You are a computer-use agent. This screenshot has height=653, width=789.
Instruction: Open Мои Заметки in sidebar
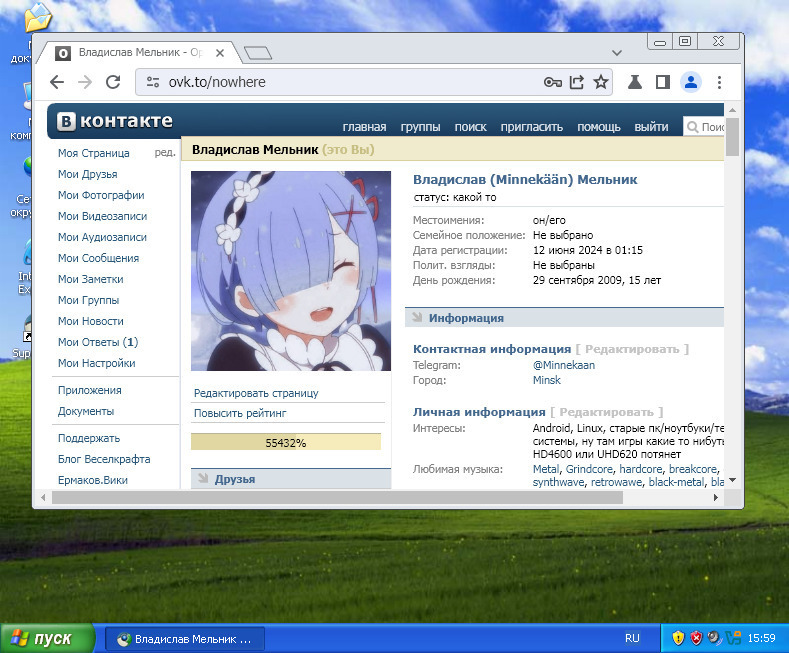click(x=91, y=279)
